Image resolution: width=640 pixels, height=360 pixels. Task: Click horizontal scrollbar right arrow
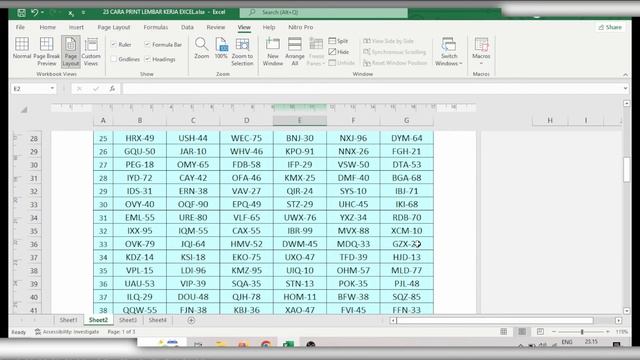point(618,320)
